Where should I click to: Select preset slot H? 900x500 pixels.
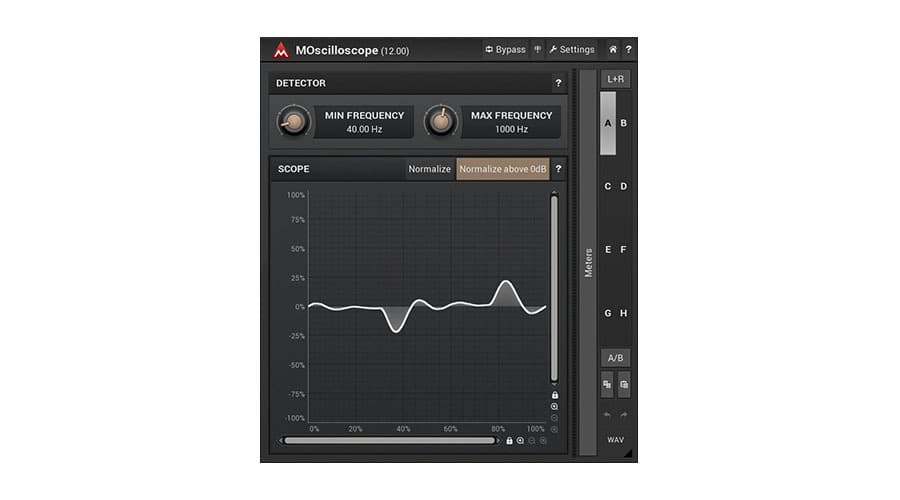[623, 313]
